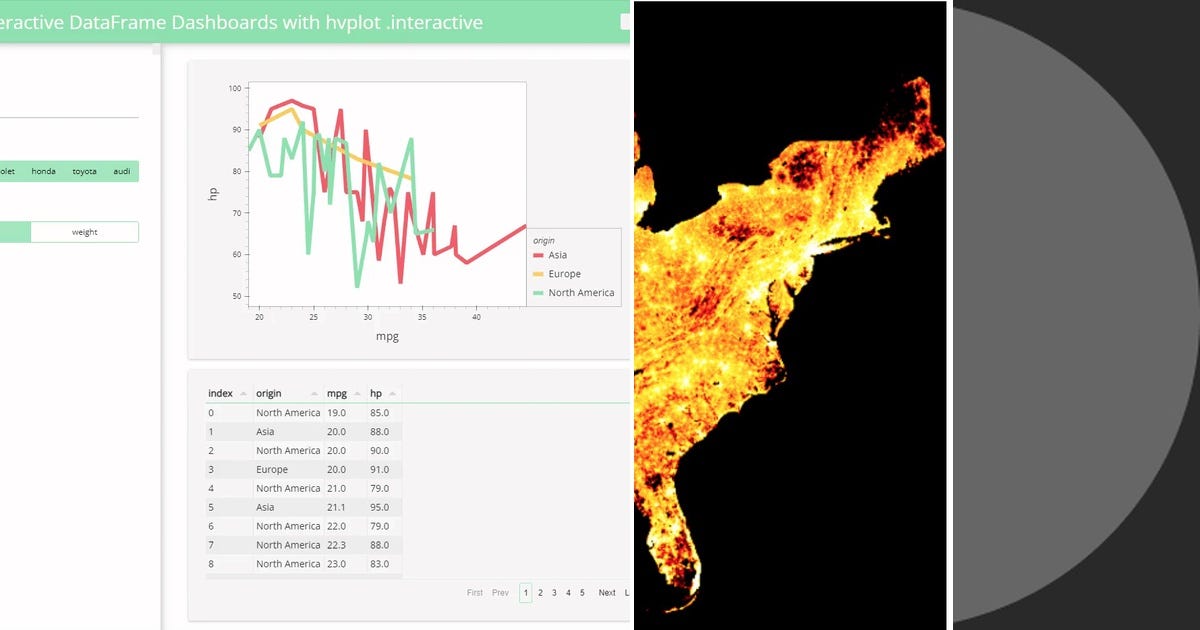The width and height of the screenshot is (1200, 630).
Task: Go to page 4 of the table pagination
Action: coord(568,592)
